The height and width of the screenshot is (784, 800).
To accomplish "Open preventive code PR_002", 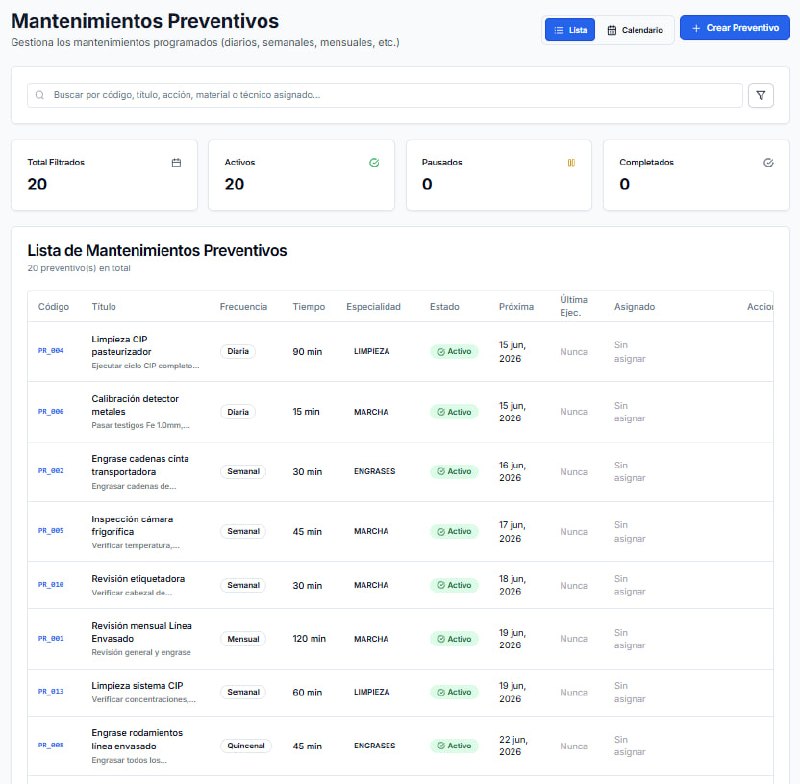I will 51,470.
